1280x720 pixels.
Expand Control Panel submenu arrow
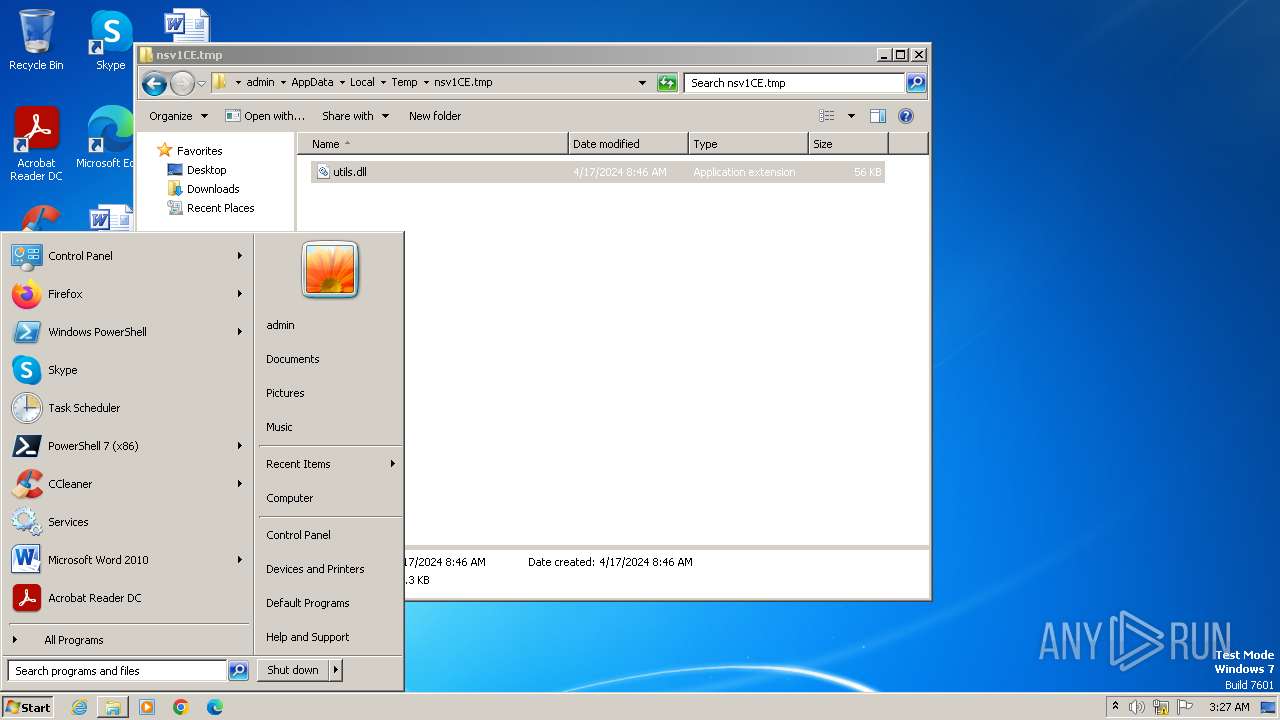coord(240,256)
